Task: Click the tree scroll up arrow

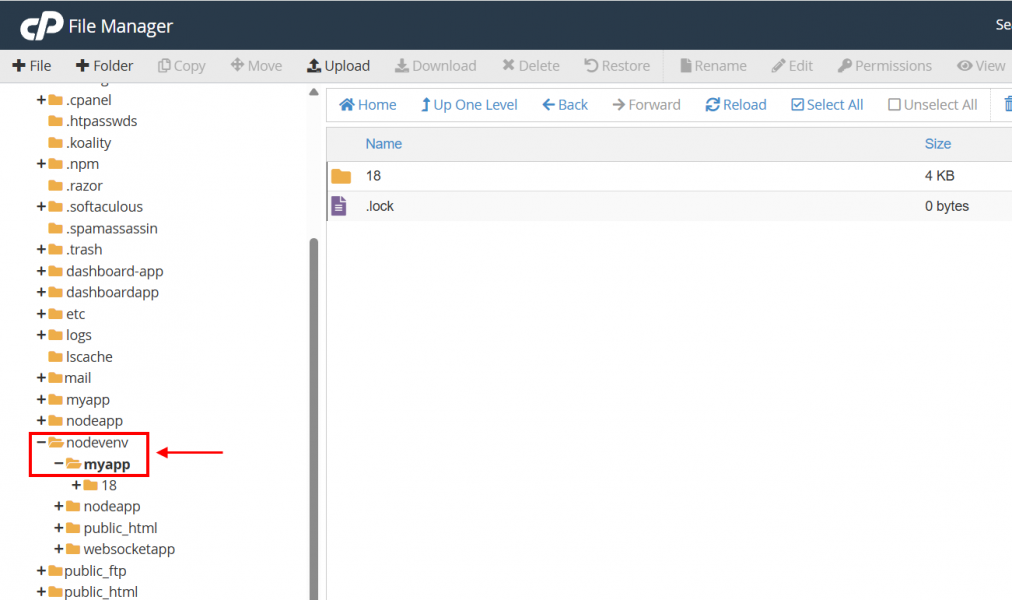Action: tap(314, 92)
